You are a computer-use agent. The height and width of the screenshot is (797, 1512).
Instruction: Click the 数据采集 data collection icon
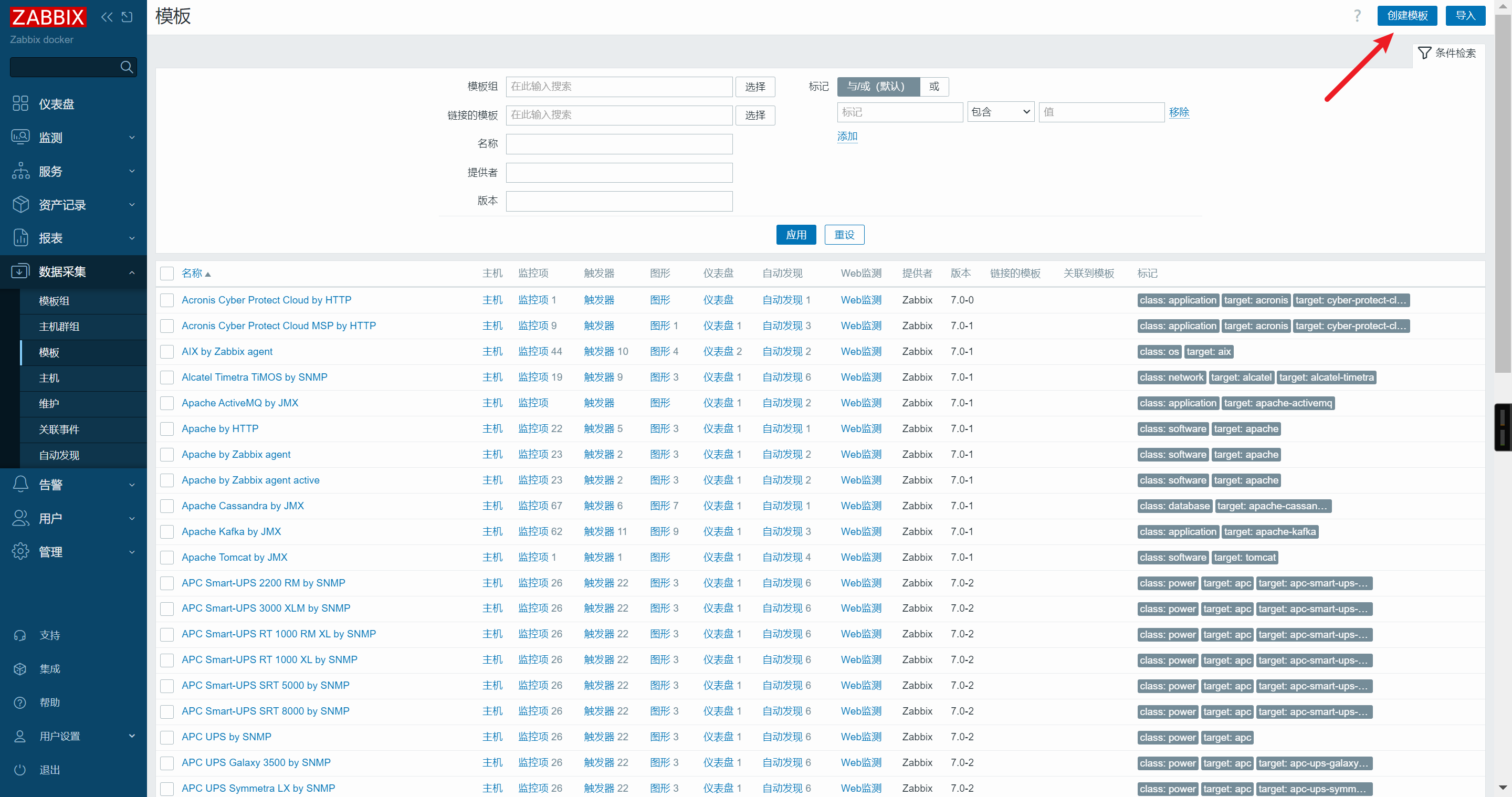pyautogui.click(x=20, y=271)
